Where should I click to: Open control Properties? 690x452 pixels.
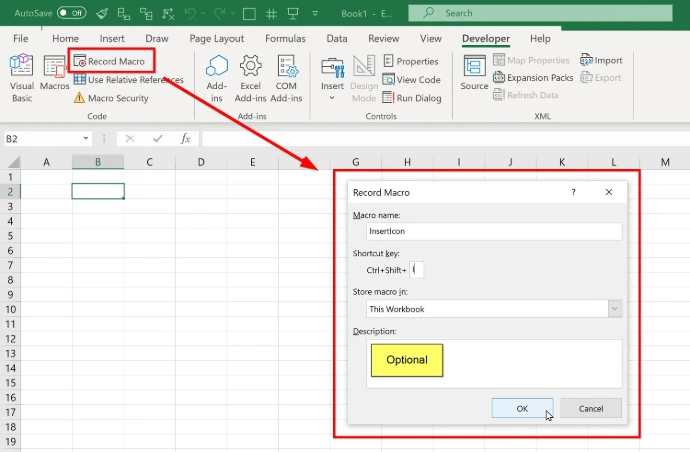pyautogui.click(x=411, y=61)
